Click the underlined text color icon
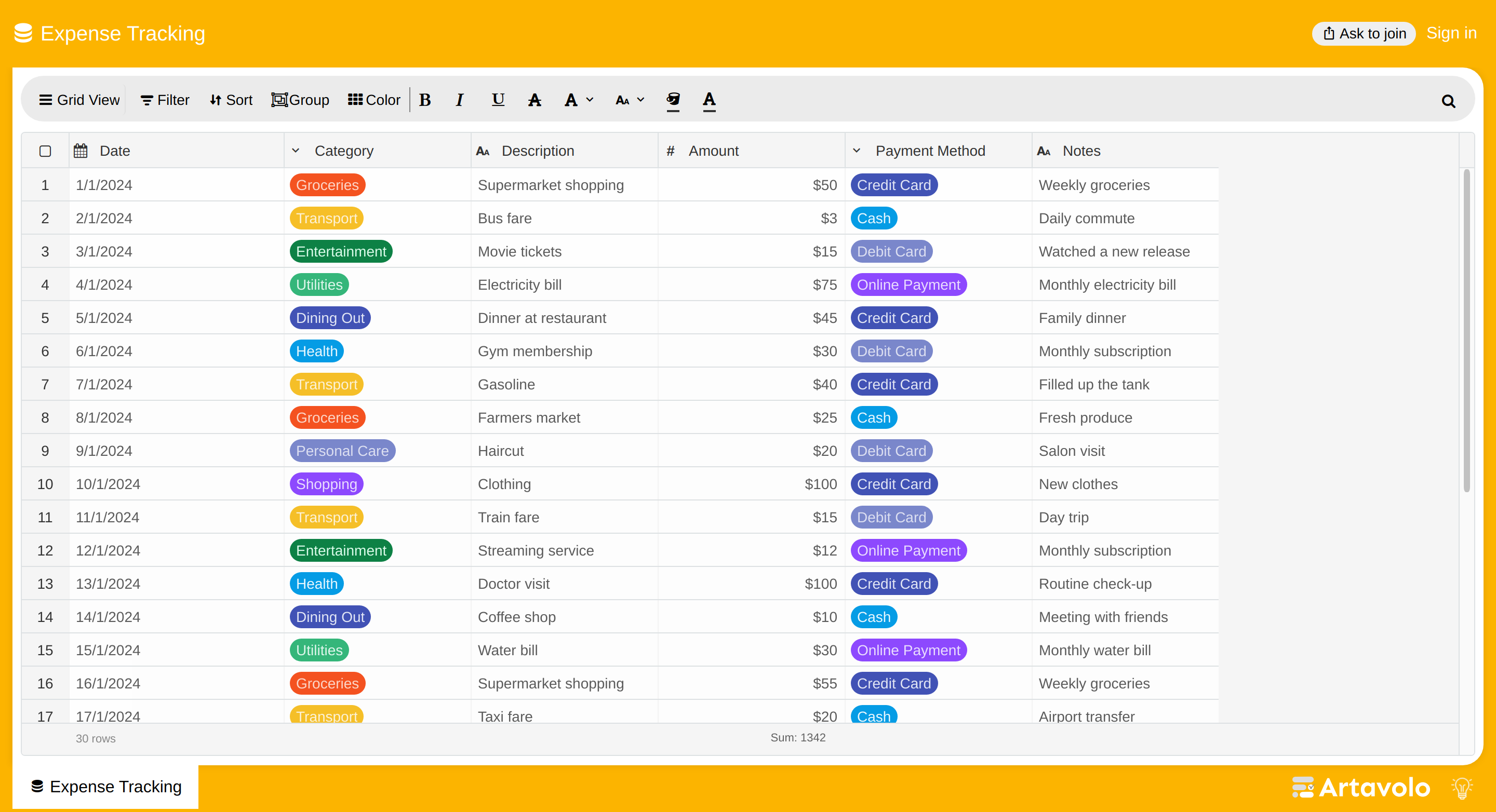The height and width of the screenshot is (812, 1496). click(709, 100)
